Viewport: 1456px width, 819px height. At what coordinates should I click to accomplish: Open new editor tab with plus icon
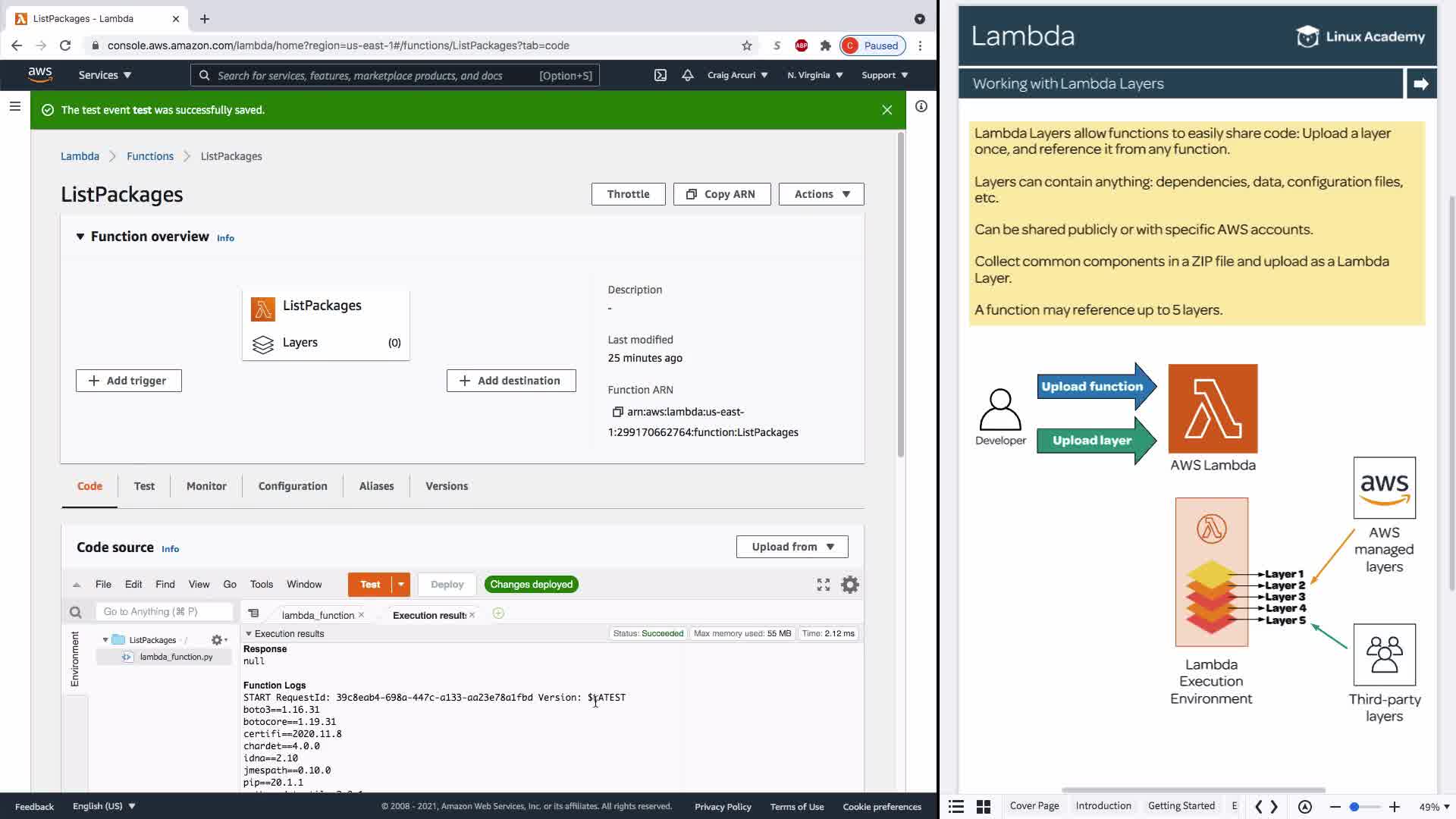(x=498, y=613)
